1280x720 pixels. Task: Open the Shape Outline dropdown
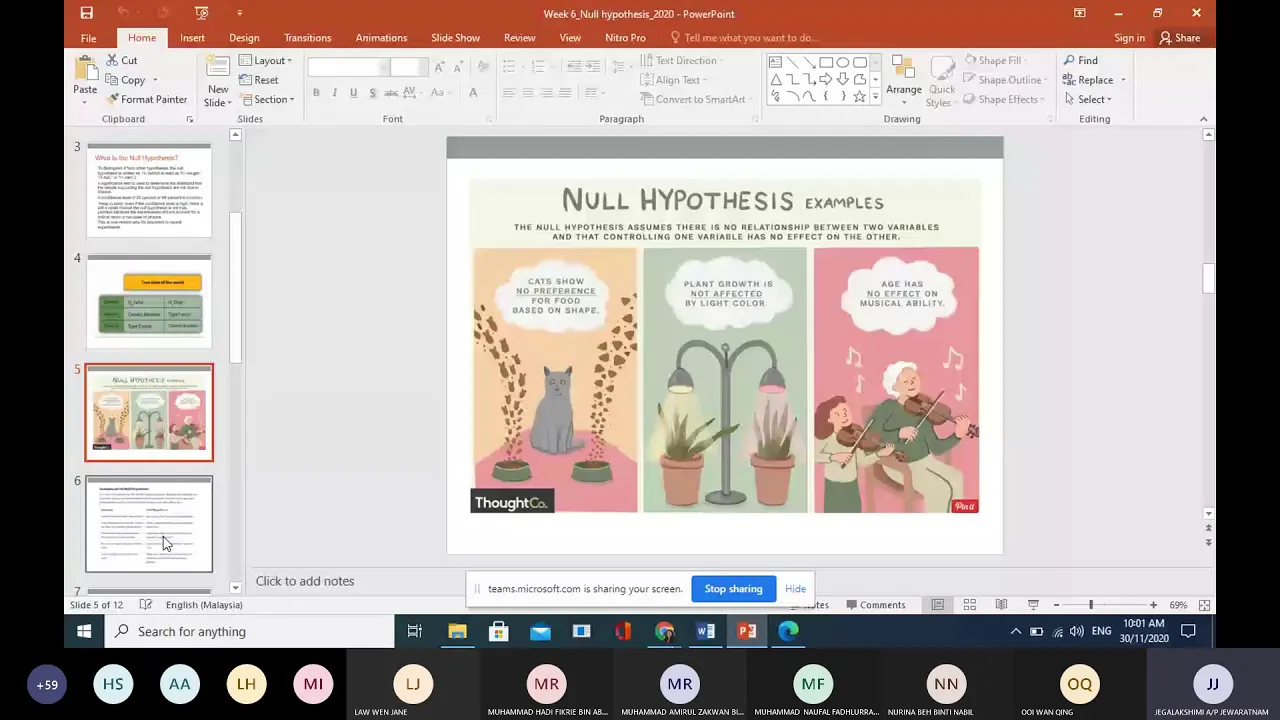[1005, 80]
